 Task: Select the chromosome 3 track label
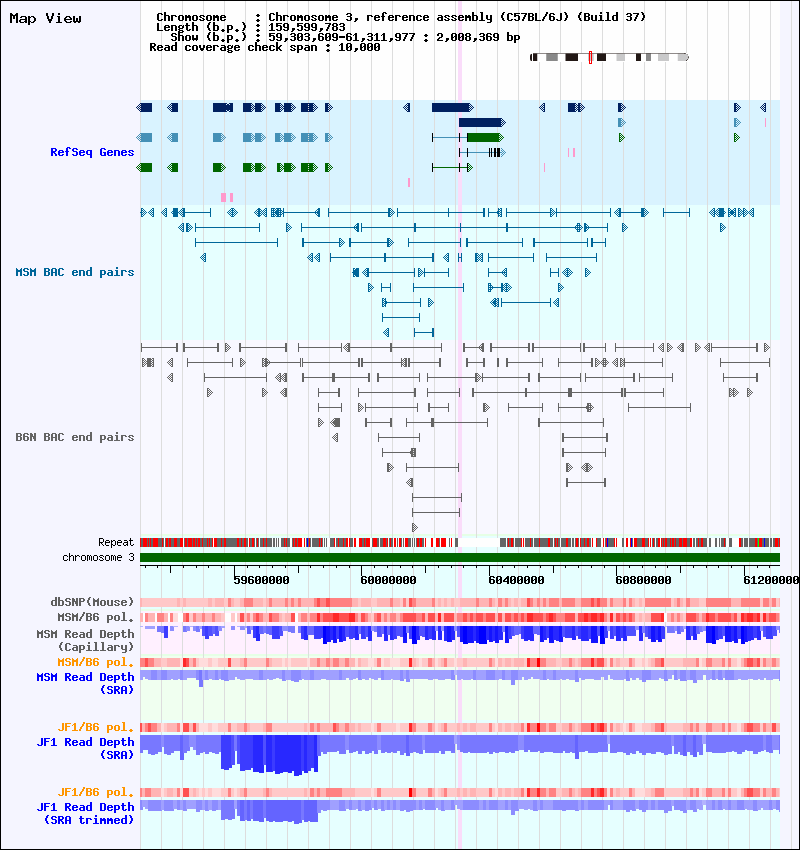[98, 557]
